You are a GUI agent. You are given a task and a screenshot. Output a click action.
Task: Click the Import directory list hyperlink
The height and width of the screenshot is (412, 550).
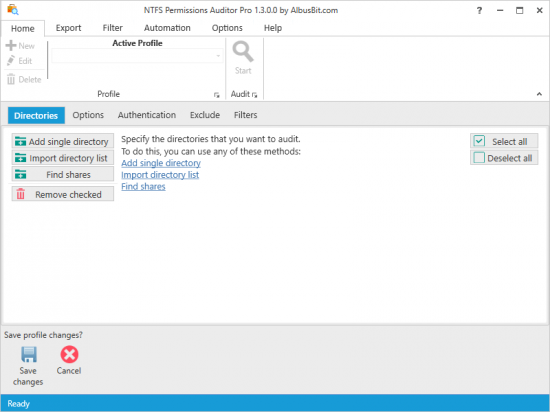[x=160, y=175]
